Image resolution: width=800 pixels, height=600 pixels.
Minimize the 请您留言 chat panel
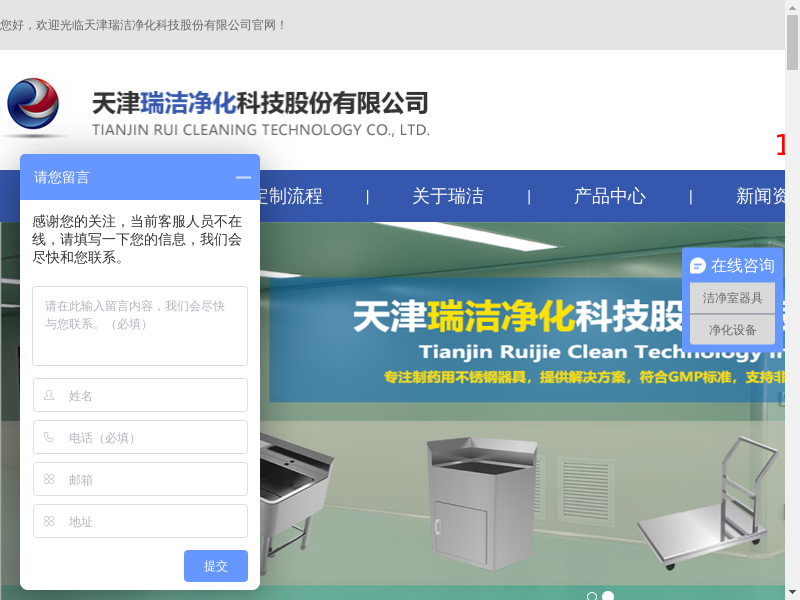coord(243,178)
